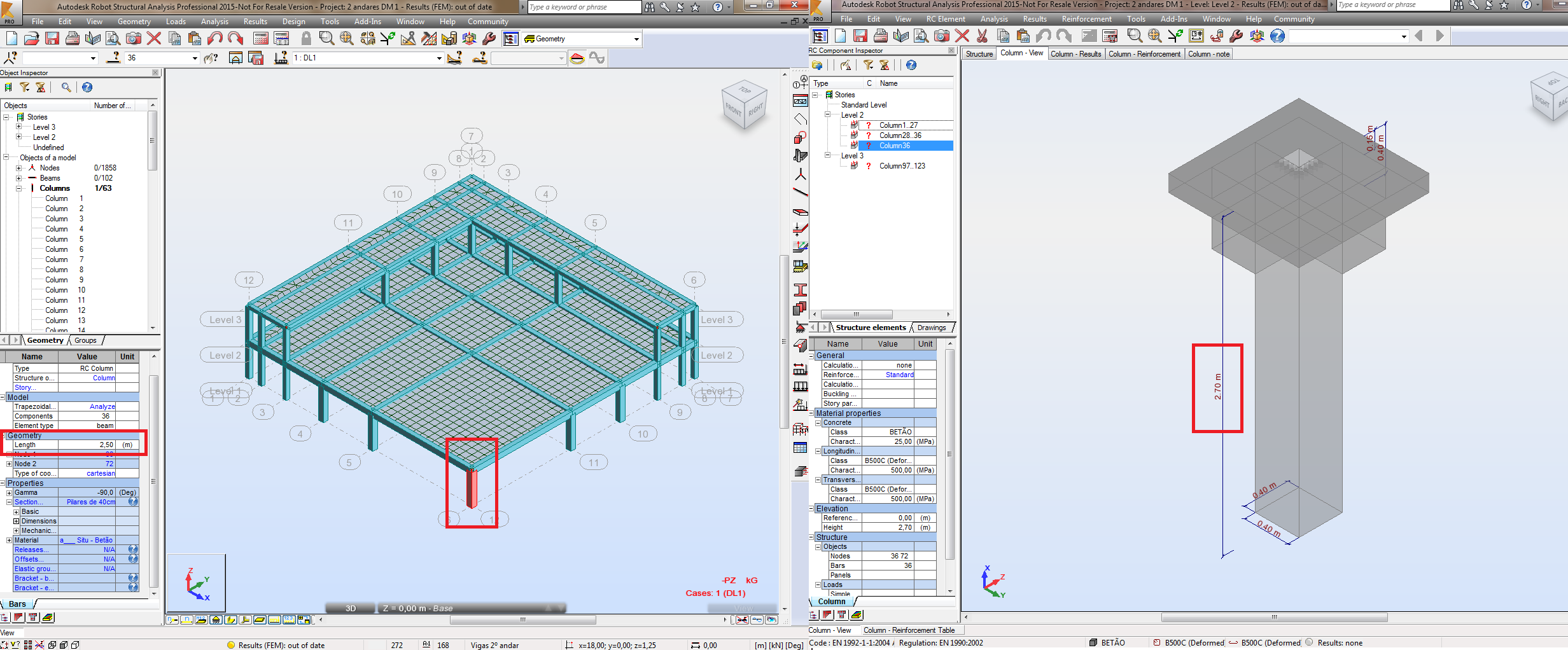Image resolution: width=1568 pixels, height=650 pixels.
Task: Undo the last action
Action: point(214,38)
